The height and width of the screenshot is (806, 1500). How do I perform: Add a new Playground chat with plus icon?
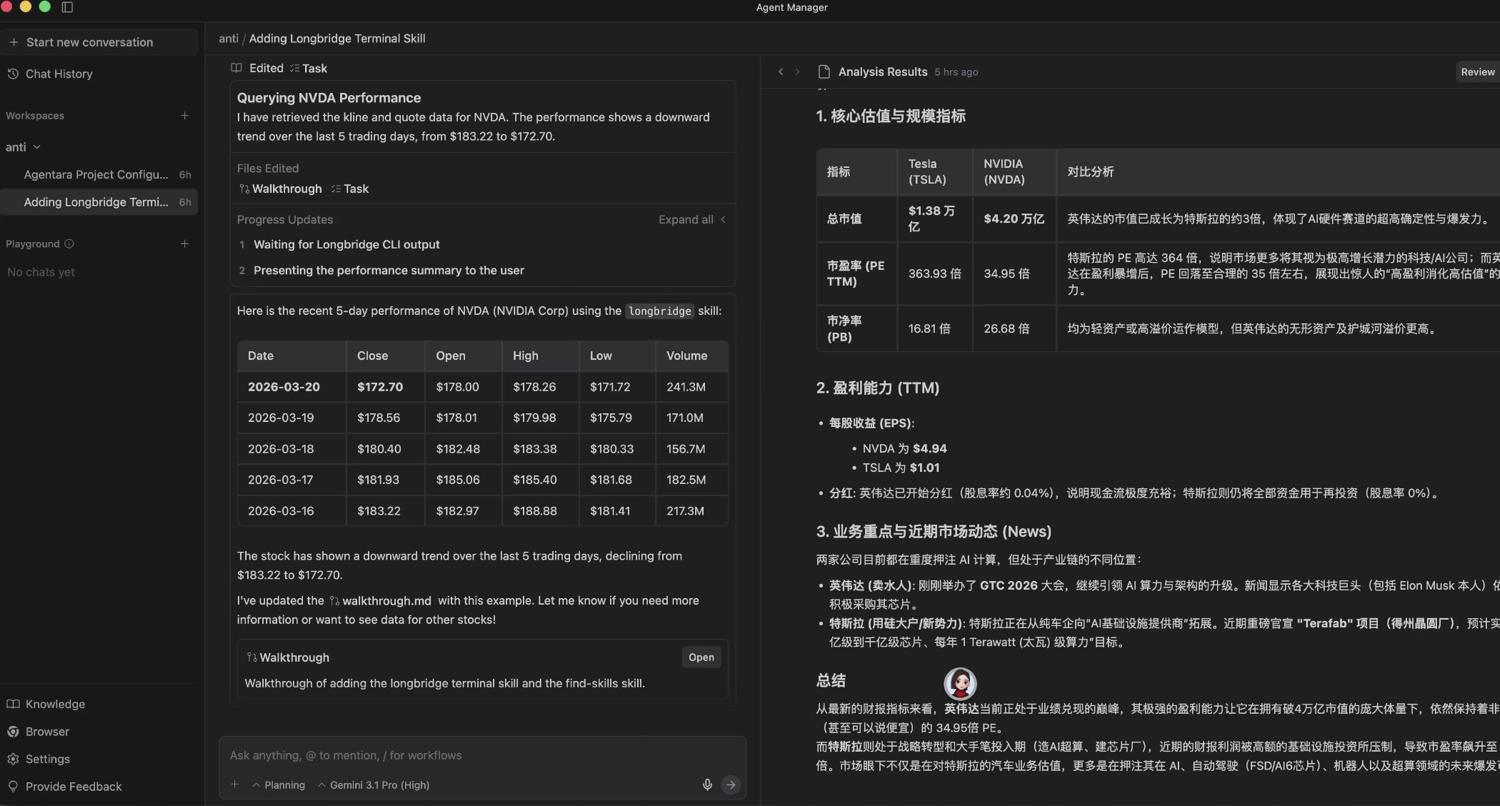184,244
